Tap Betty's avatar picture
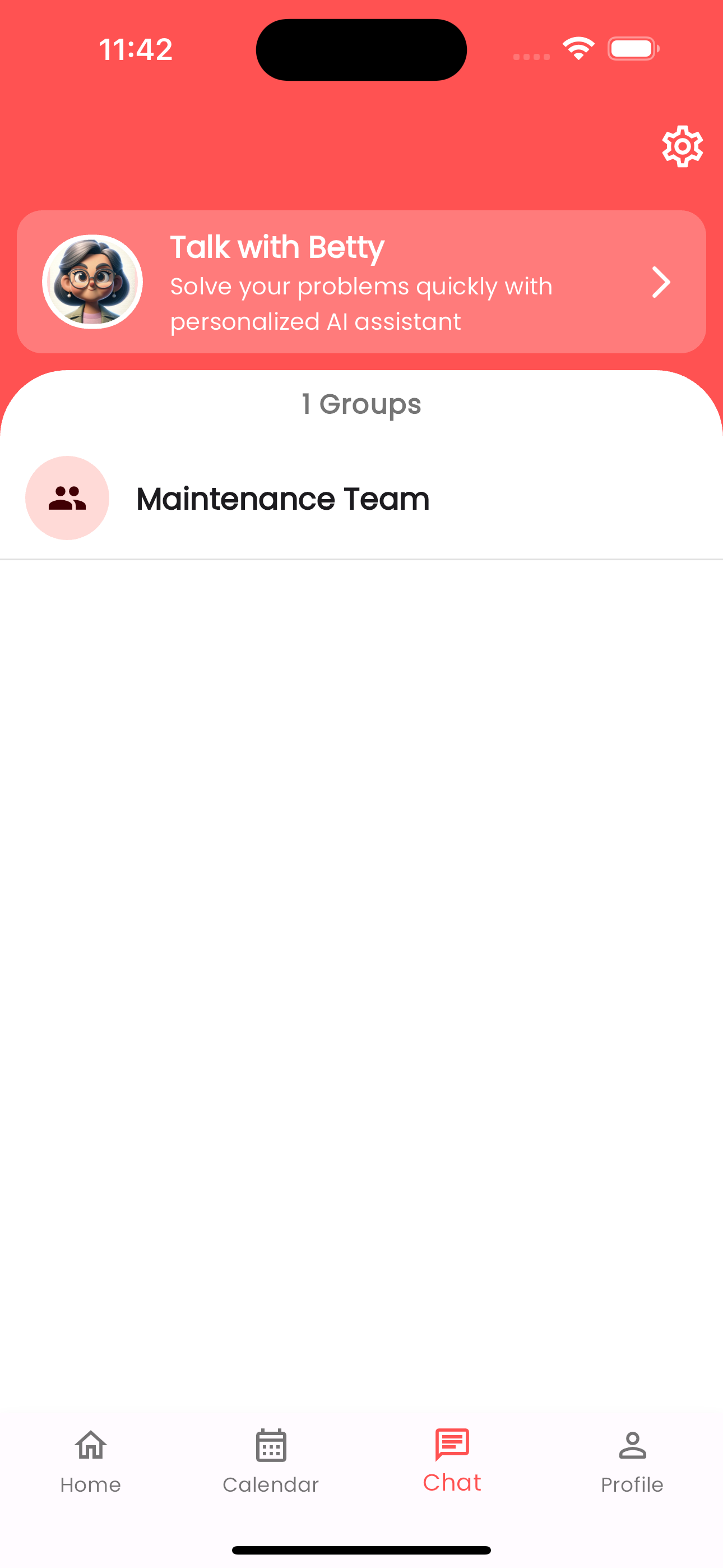Screen dimensions: 723x1568 point(92,282)
